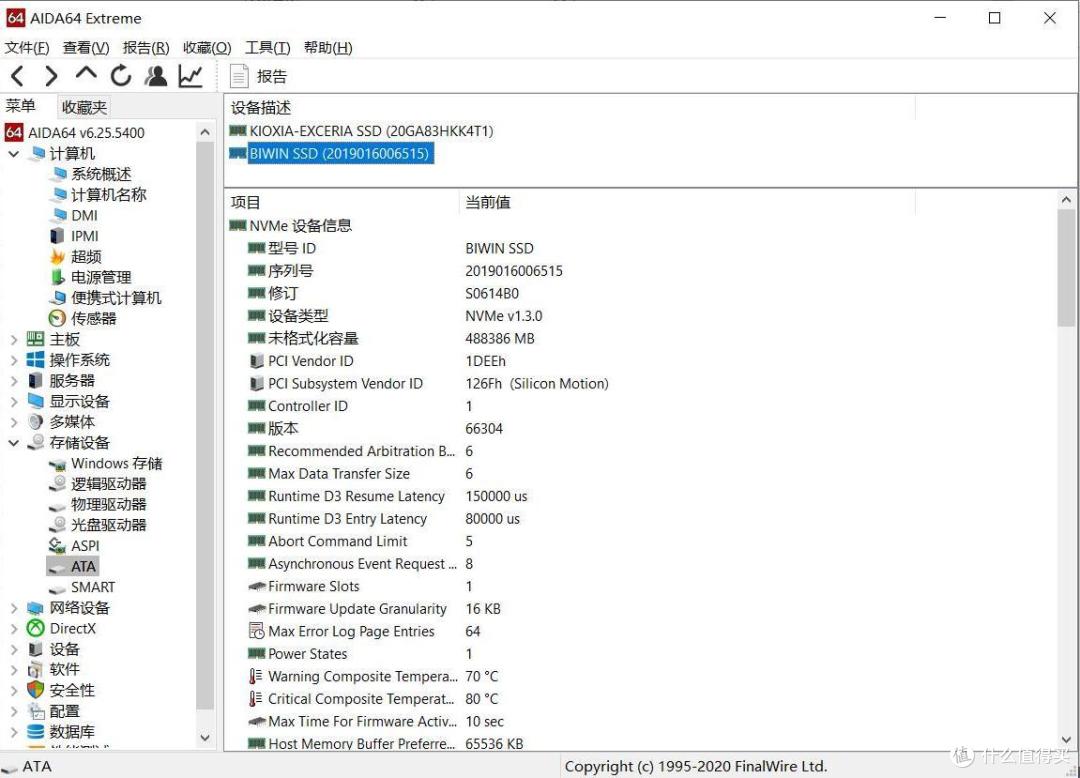Open the 报告(R) menu
Image resolution: width=1080 pixels, height=778 pixels.
(x=146, y=48)
